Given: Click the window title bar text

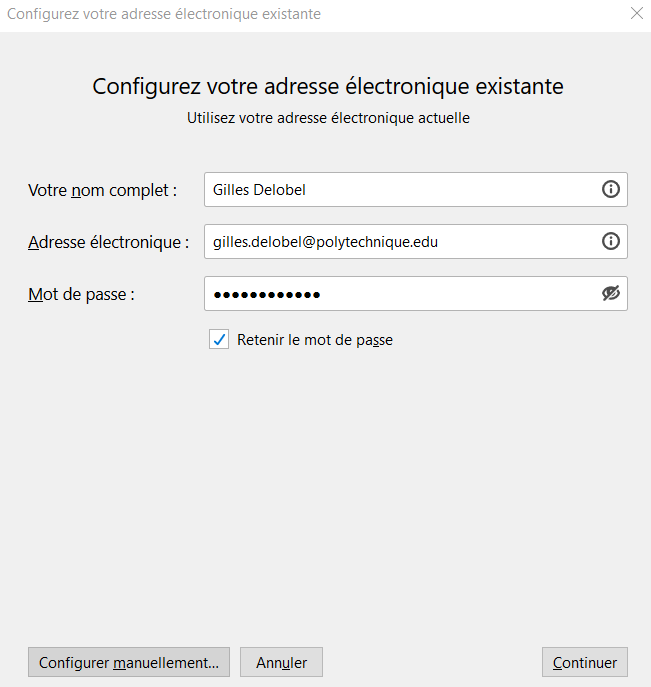Looking at the screenshot, I should click(x=164, y=14).
